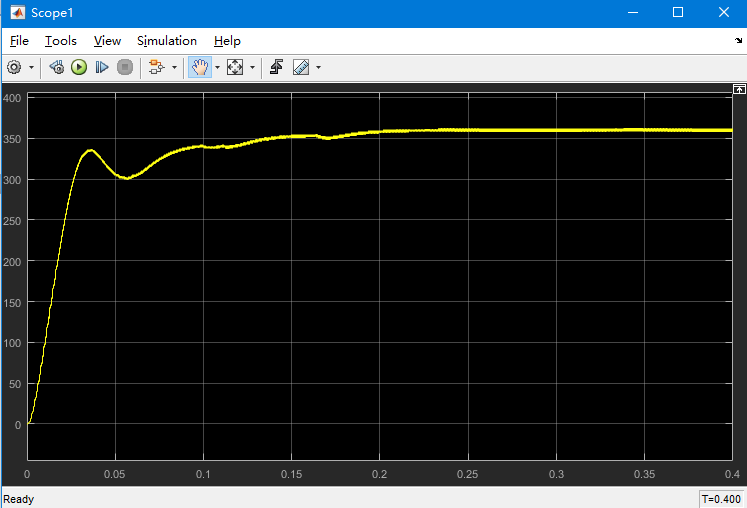This screenshot has width=747, height=508.
Task: Minimize the Scope1 window
Action: (633, 12)
